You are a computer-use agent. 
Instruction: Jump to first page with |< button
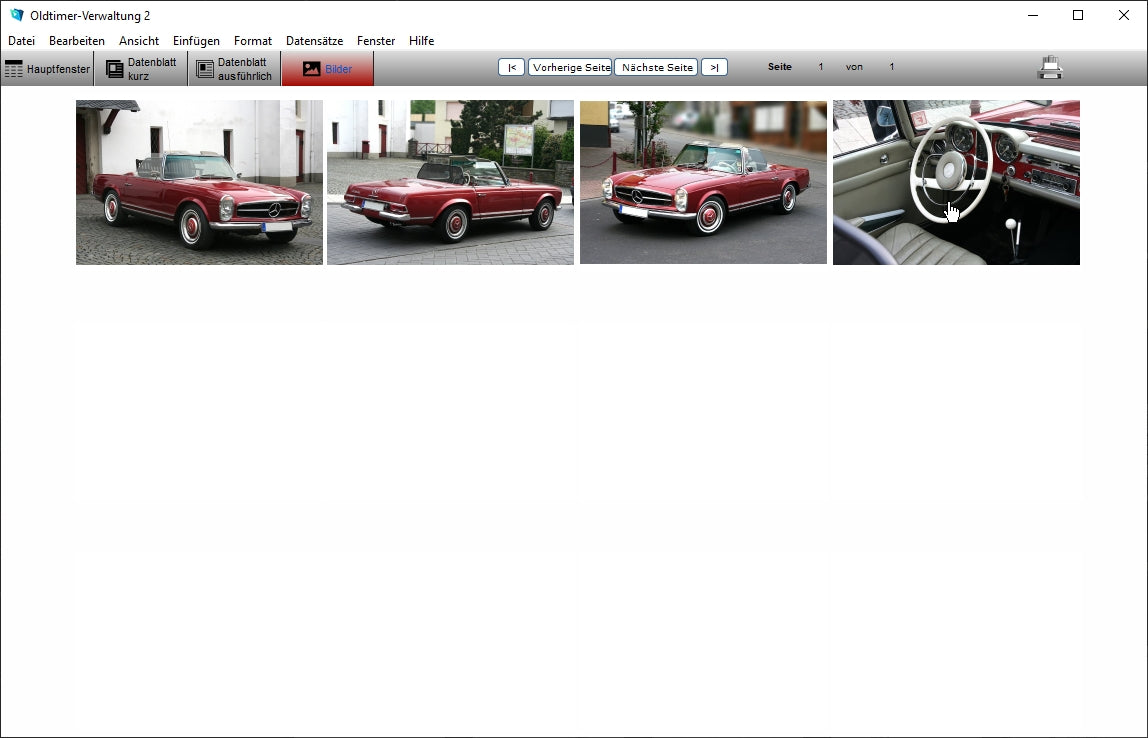tap(511, 67)
